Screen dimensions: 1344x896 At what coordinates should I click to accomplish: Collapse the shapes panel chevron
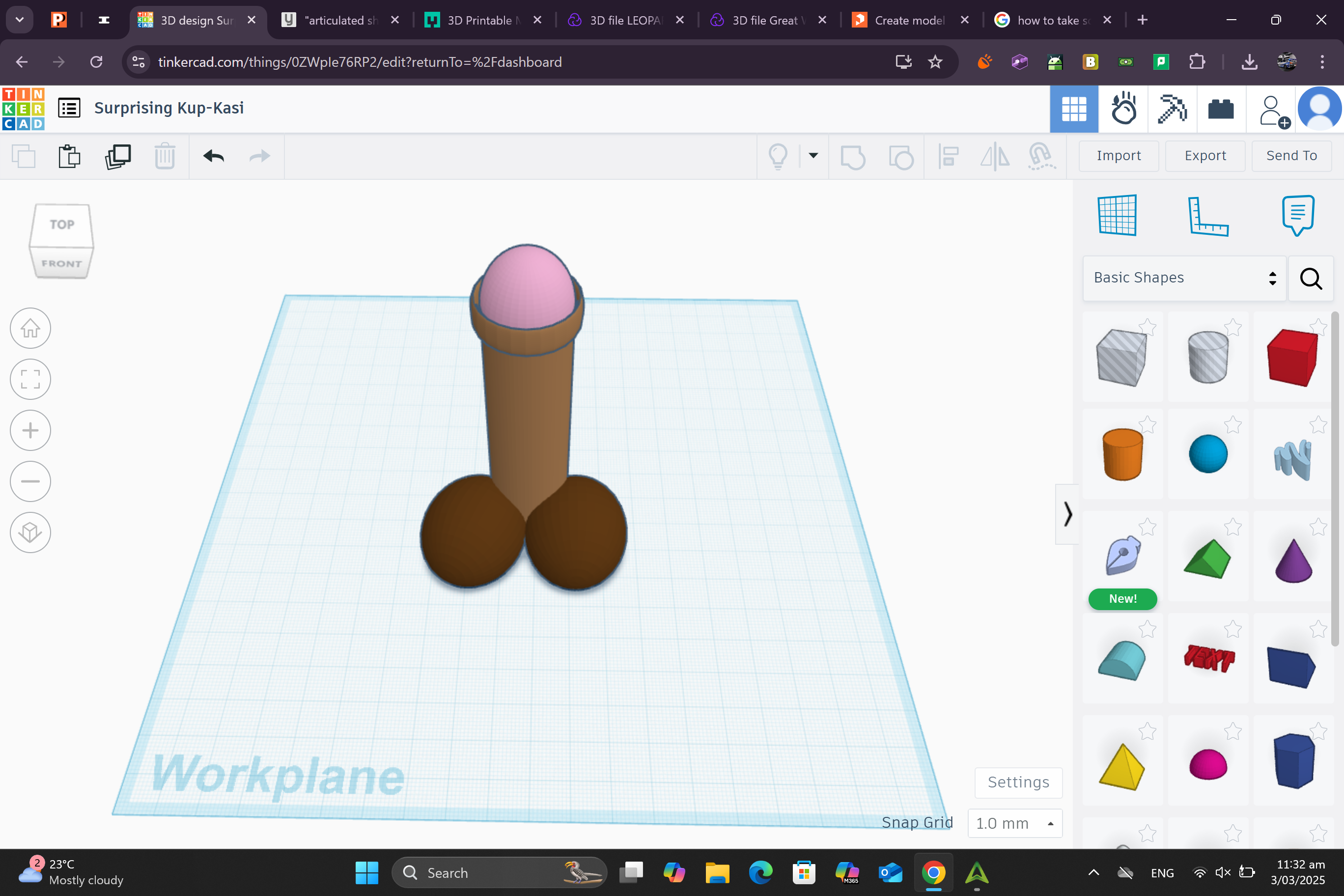(1067, 514)
